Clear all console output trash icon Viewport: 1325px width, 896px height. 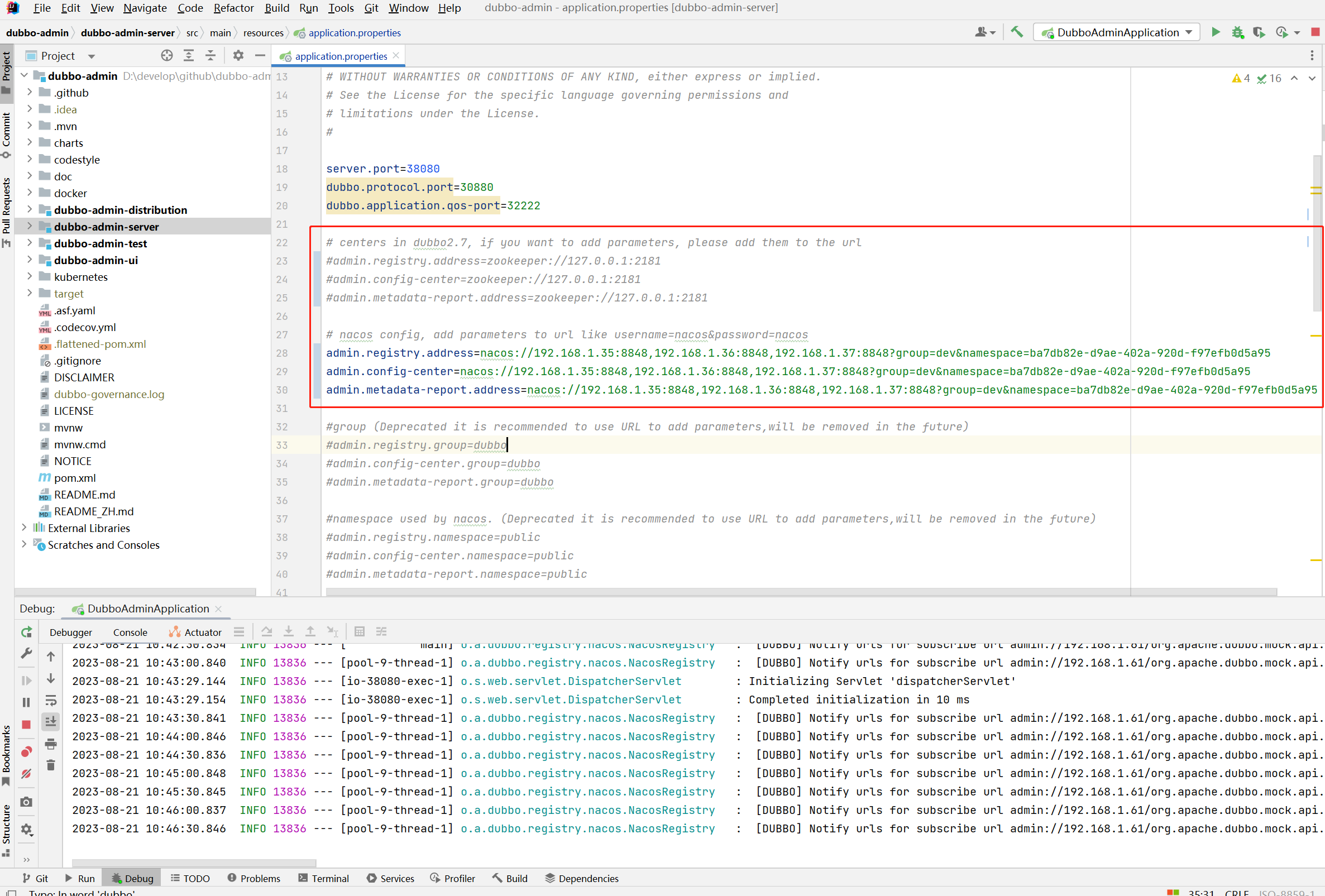click(51, 765)
